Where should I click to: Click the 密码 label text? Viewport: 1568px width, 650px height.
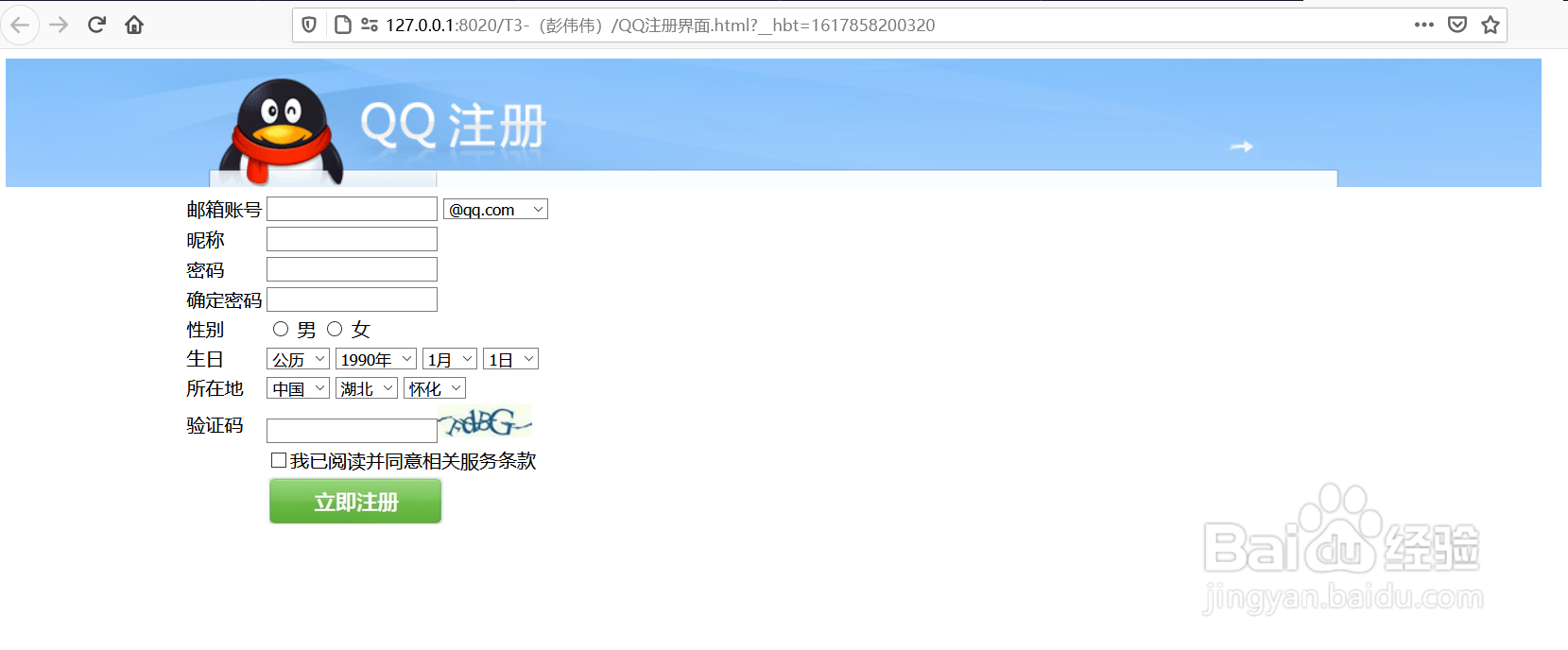click(205, 270)
